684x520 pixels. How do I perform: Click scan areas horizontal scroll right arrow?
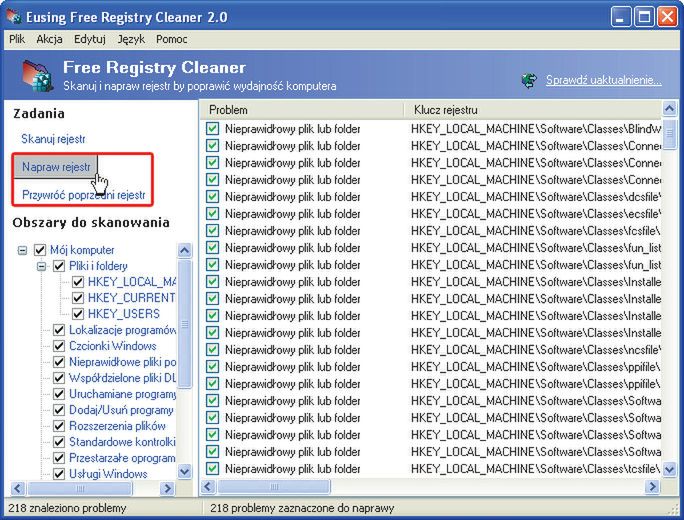(167, 488)
